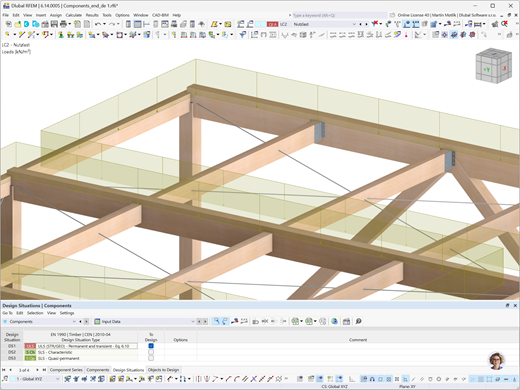
Task: Click the Print icon in toolbar
Action: point(63,24)
